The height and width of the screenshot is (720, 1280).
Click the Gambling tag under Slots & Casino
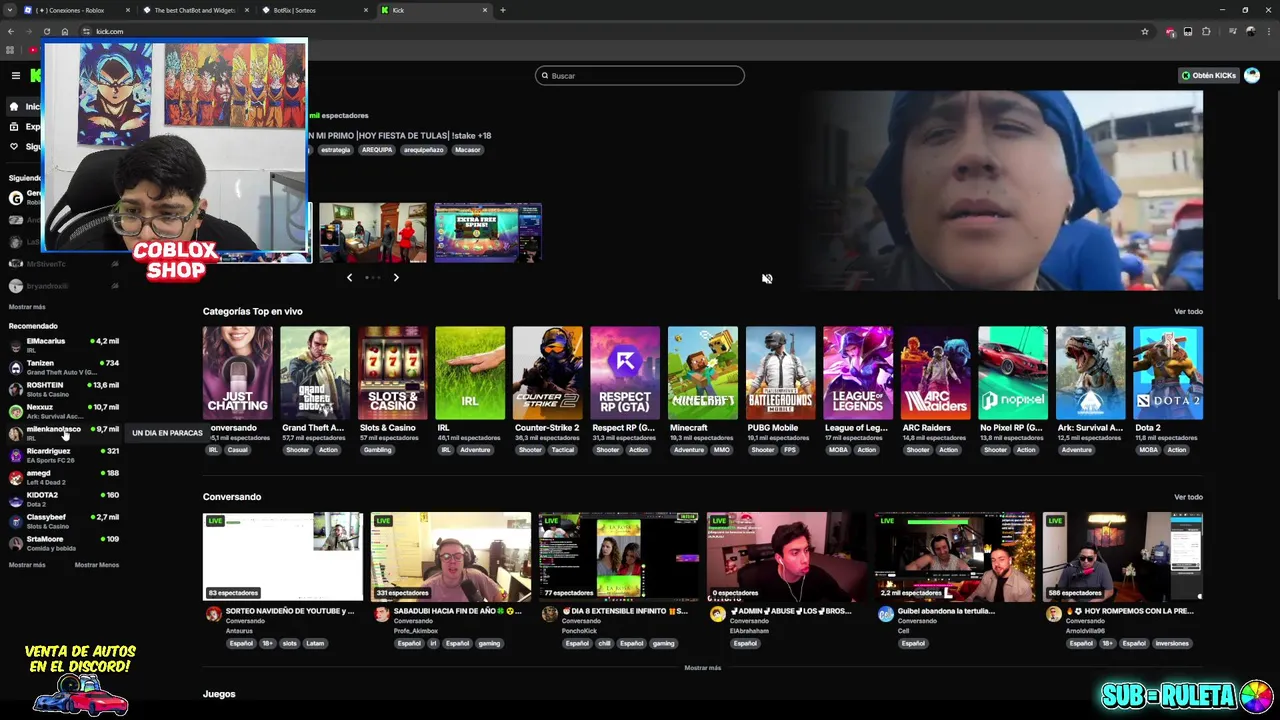tap(377, 450)
